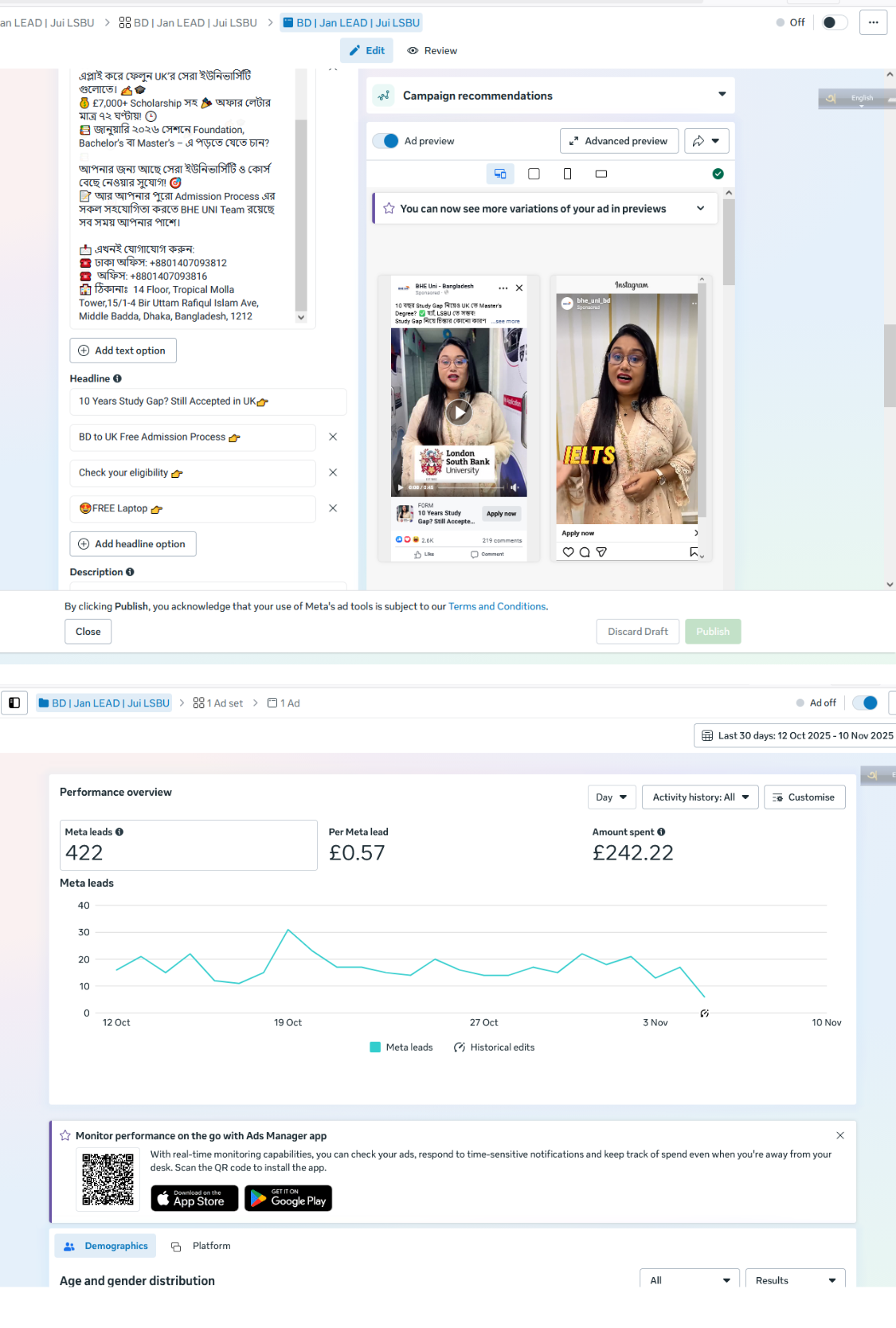The height and width of the screenshot is (1328, 896).
Task: Select '1 Ad set' breadcrumb
Action: (218, 703)
